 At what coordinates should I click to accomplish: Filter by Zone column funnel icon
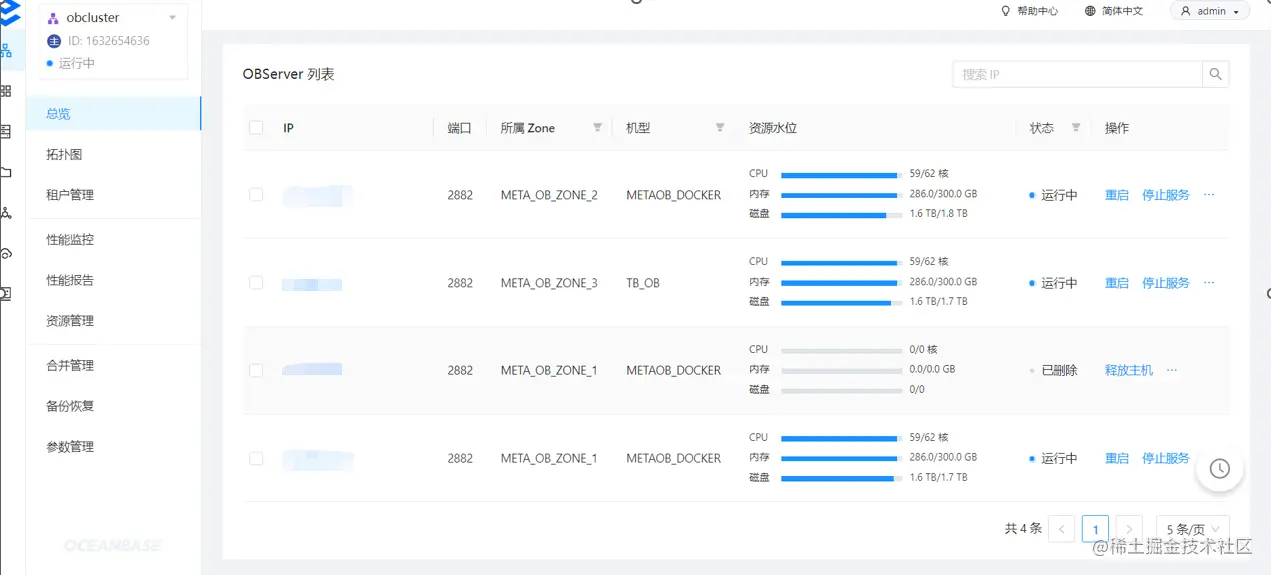(x=597, y=128)
